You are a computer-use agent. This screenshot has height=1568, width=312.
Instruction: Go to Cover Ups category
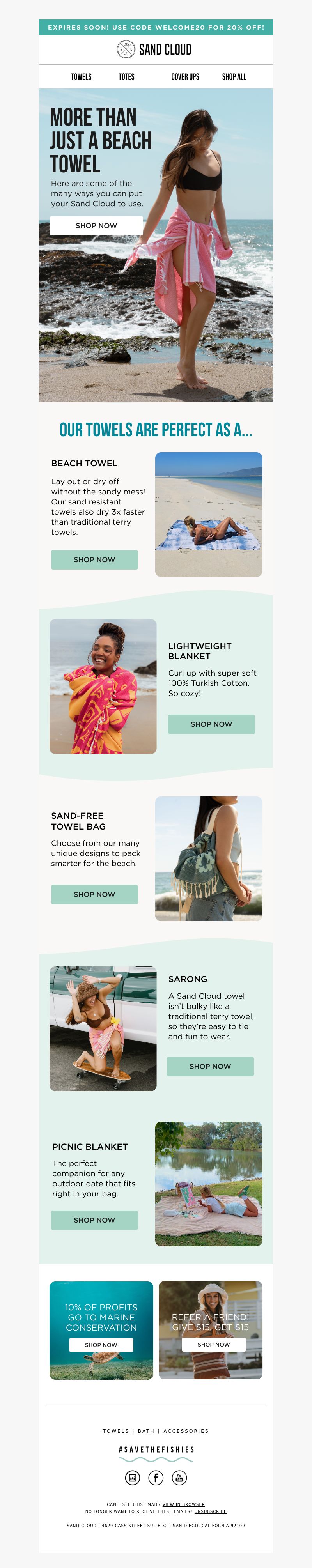pos(185,77)
